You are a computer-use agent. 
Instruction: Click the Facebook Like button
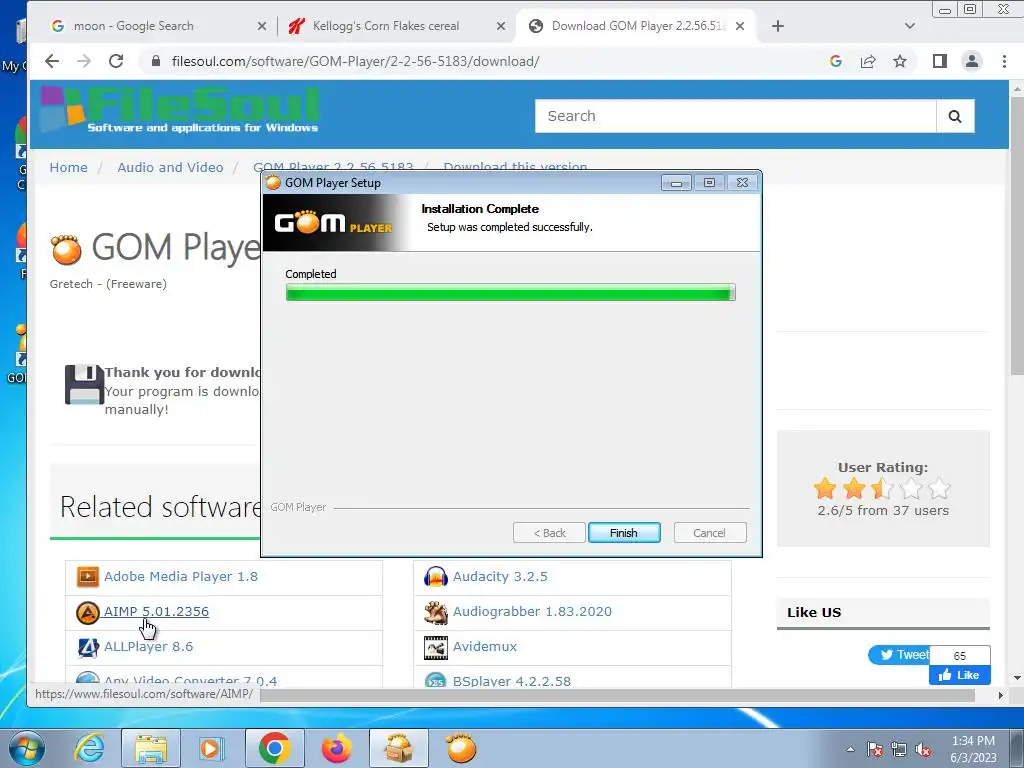tap(959, 675)
